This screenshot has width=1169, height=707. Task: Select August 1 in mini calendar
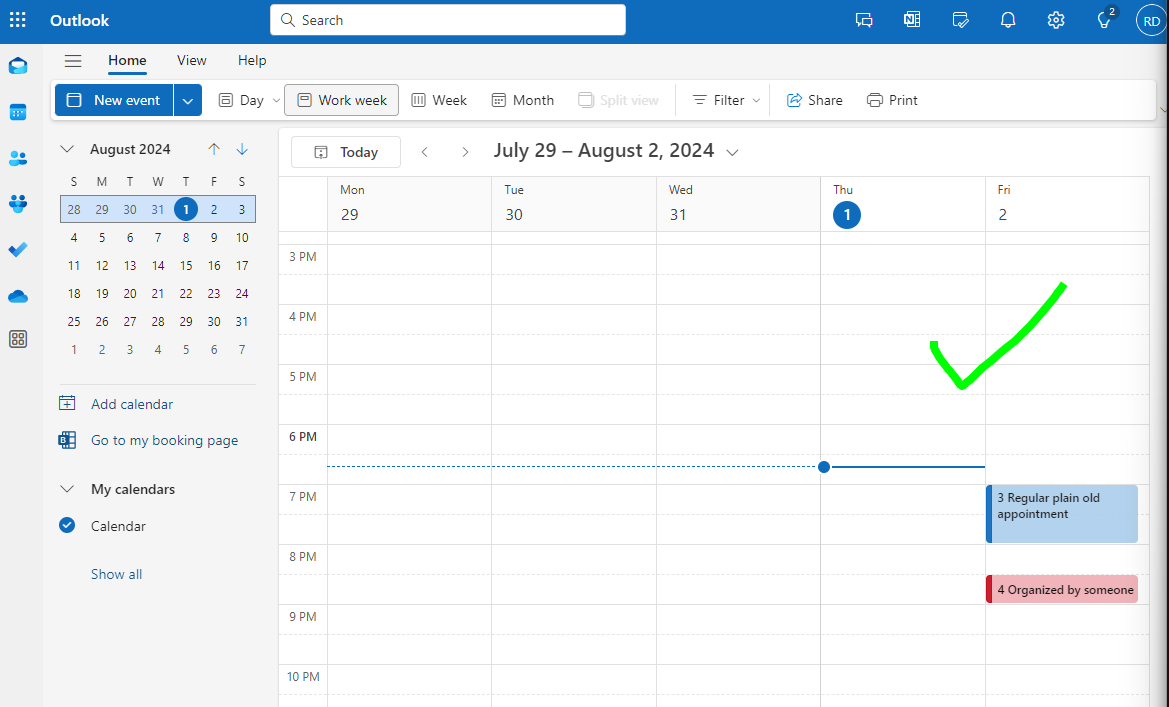coord(186,210)
